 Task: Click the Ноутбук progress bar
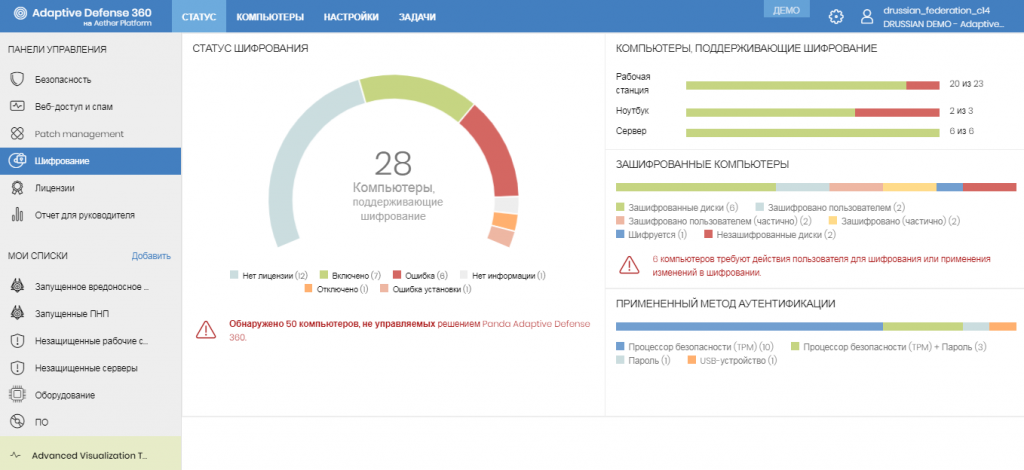(x=812, y=112)
